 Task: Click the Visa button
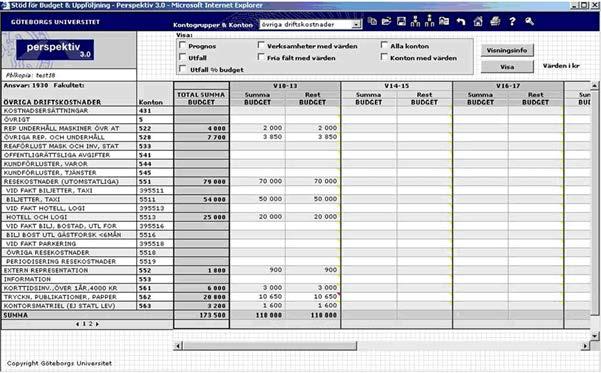(507, 67)
